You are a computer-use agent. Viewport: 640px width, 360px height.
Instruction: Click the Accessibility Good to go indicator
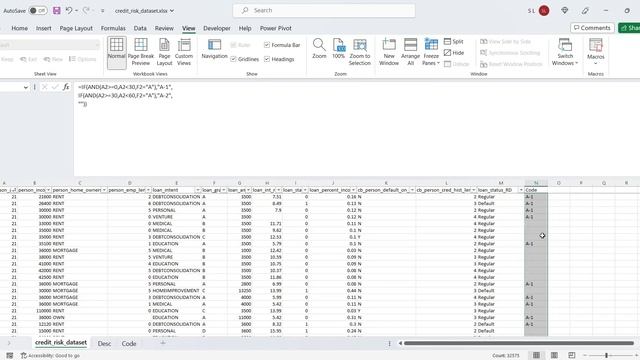point(50,356)
